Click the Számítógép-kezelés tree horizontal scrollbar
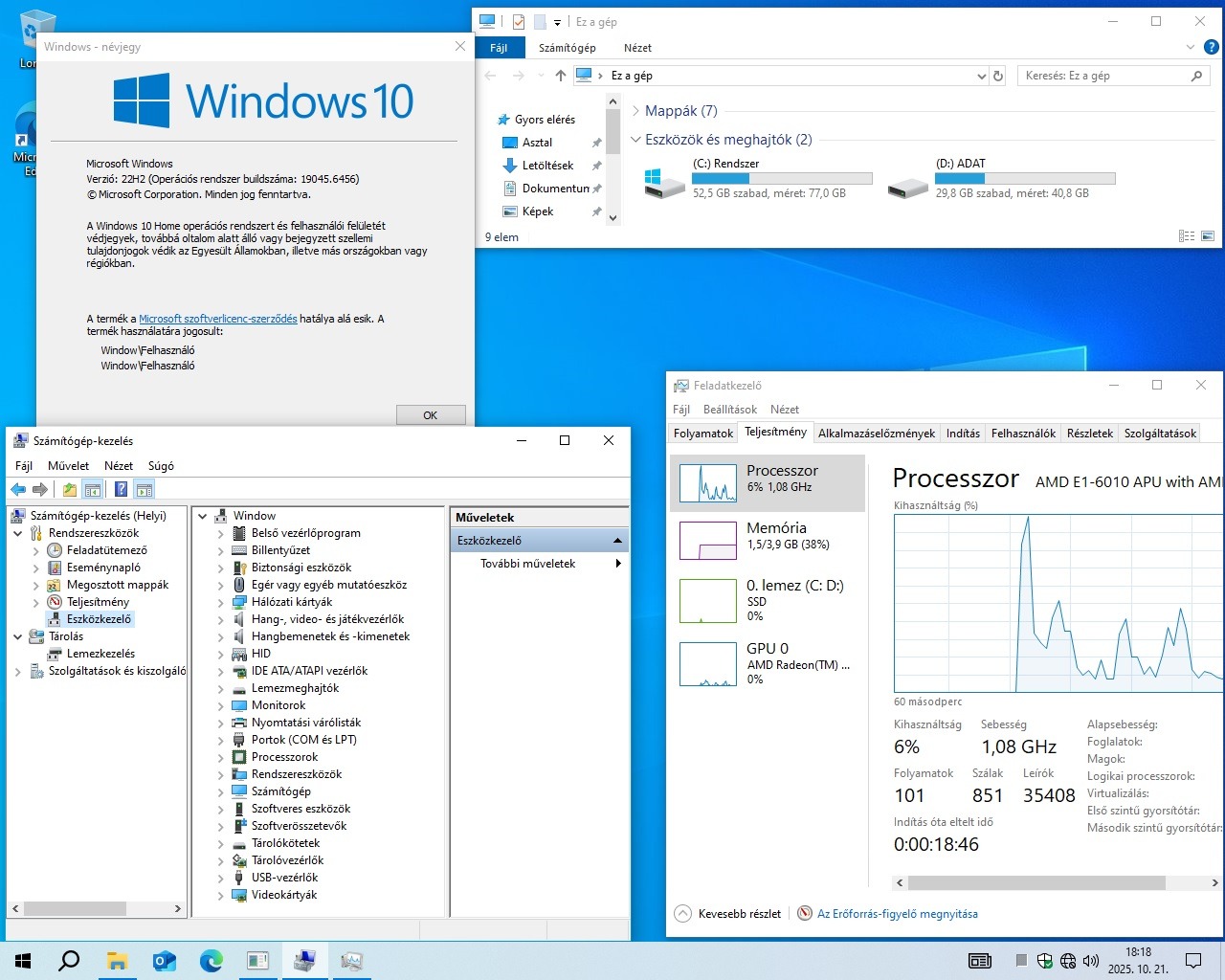 (x=75, y=908)
